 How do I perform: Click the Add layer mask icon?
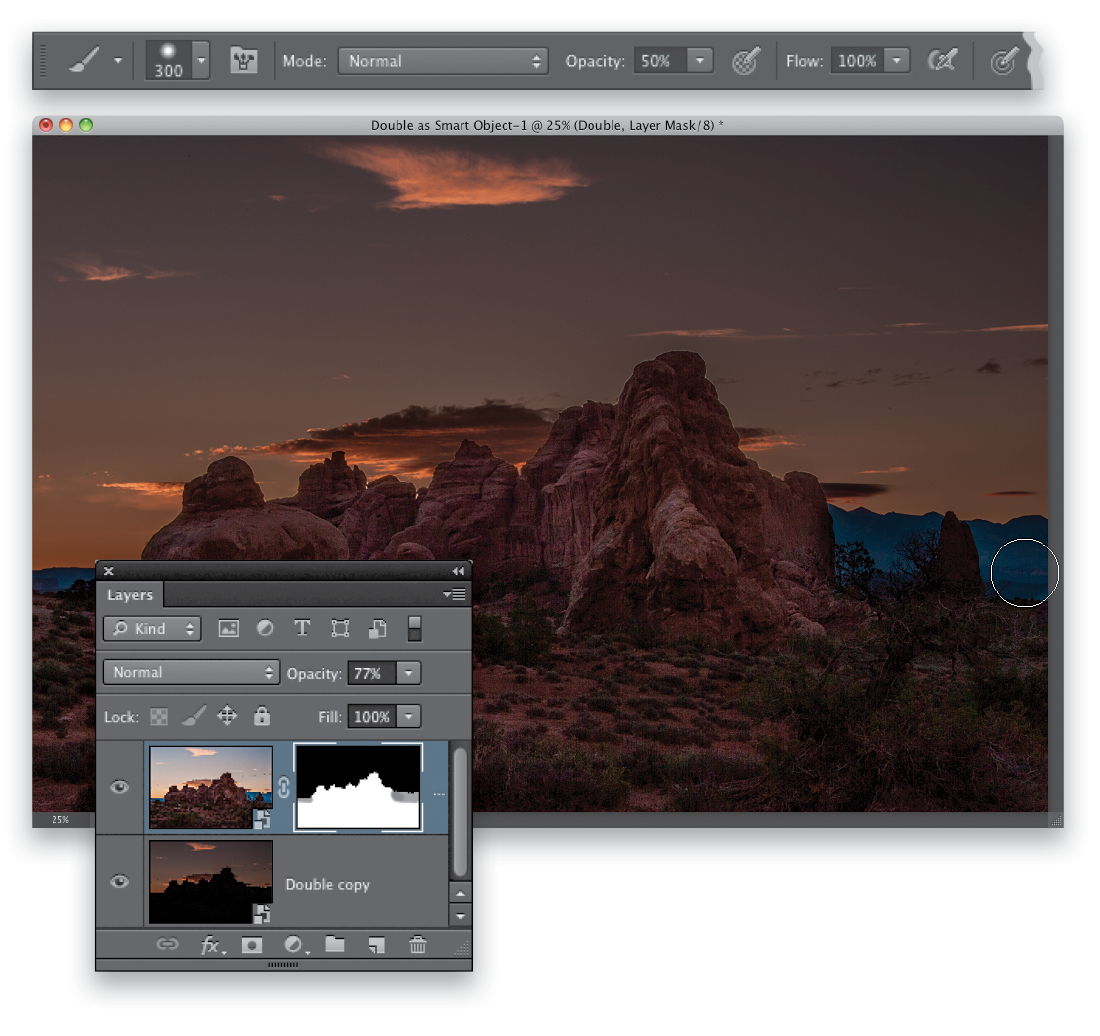pos(251,946)
